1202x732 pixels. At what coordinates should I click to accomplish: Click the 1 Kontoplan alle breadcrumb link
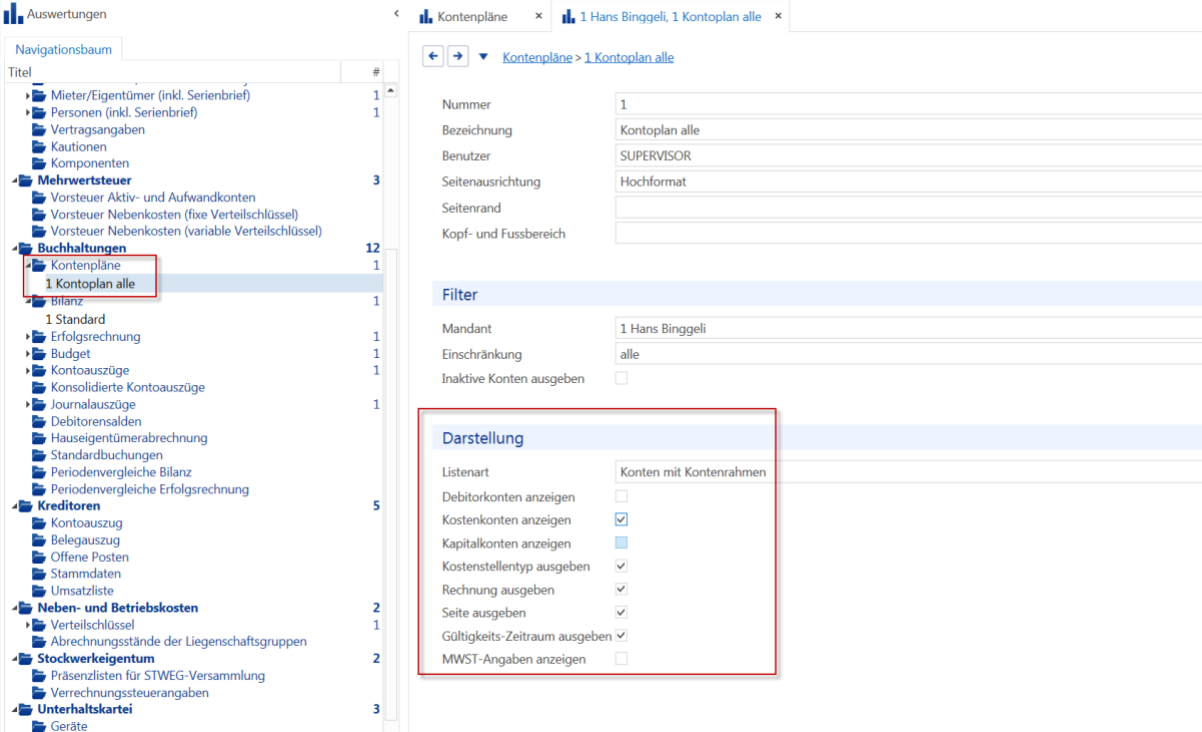[x=629, y=58]
